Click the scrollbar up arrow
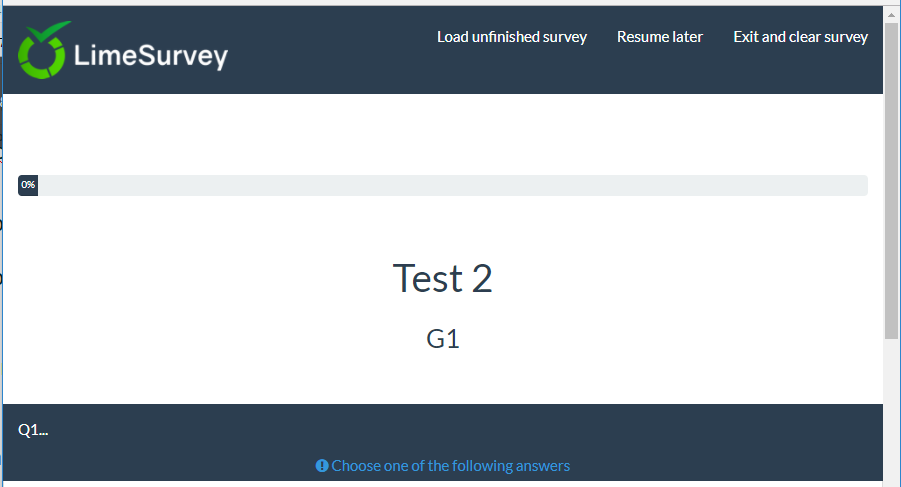The width and height of the screenshot is (901, 487). point(892,14)
